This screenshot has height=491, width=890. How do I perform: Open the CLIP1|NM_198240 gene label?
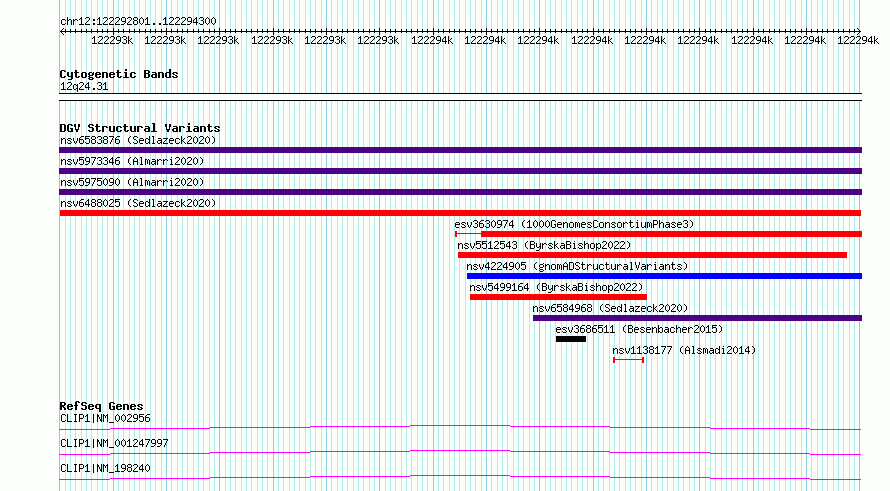pos(106,468)
